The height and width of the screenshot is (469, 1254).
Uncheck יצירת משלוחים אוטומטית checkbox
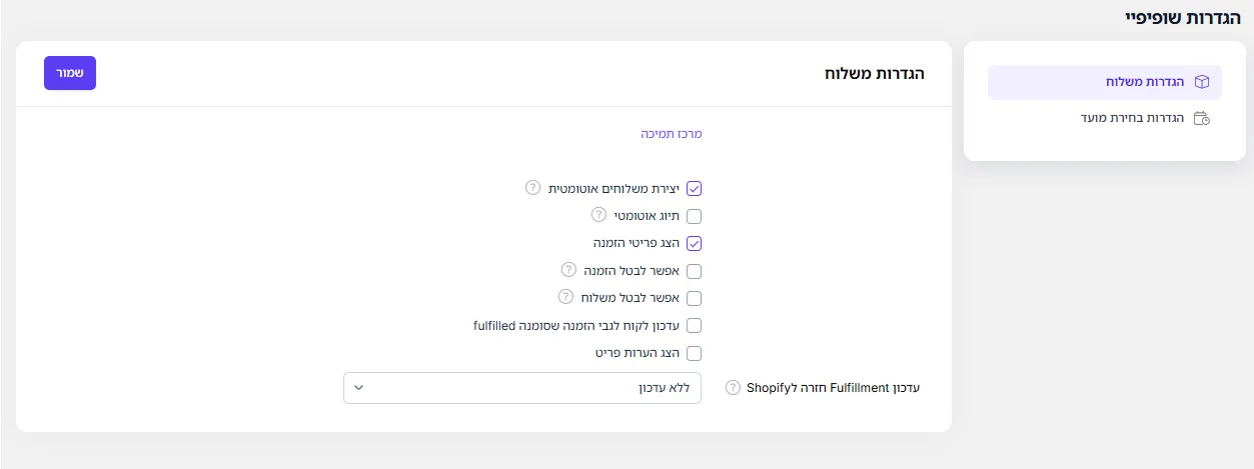coord(694,188)
